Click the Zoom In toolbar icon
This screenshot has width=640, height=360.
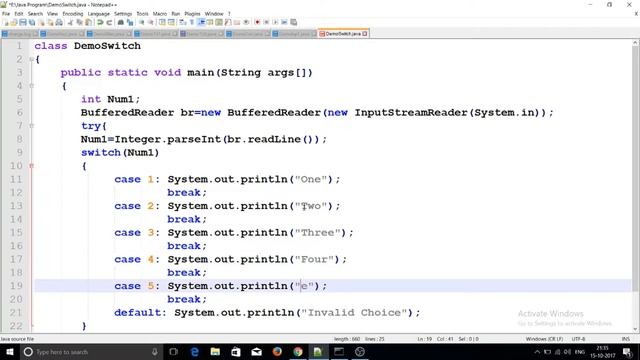click(x=142, y=22)
